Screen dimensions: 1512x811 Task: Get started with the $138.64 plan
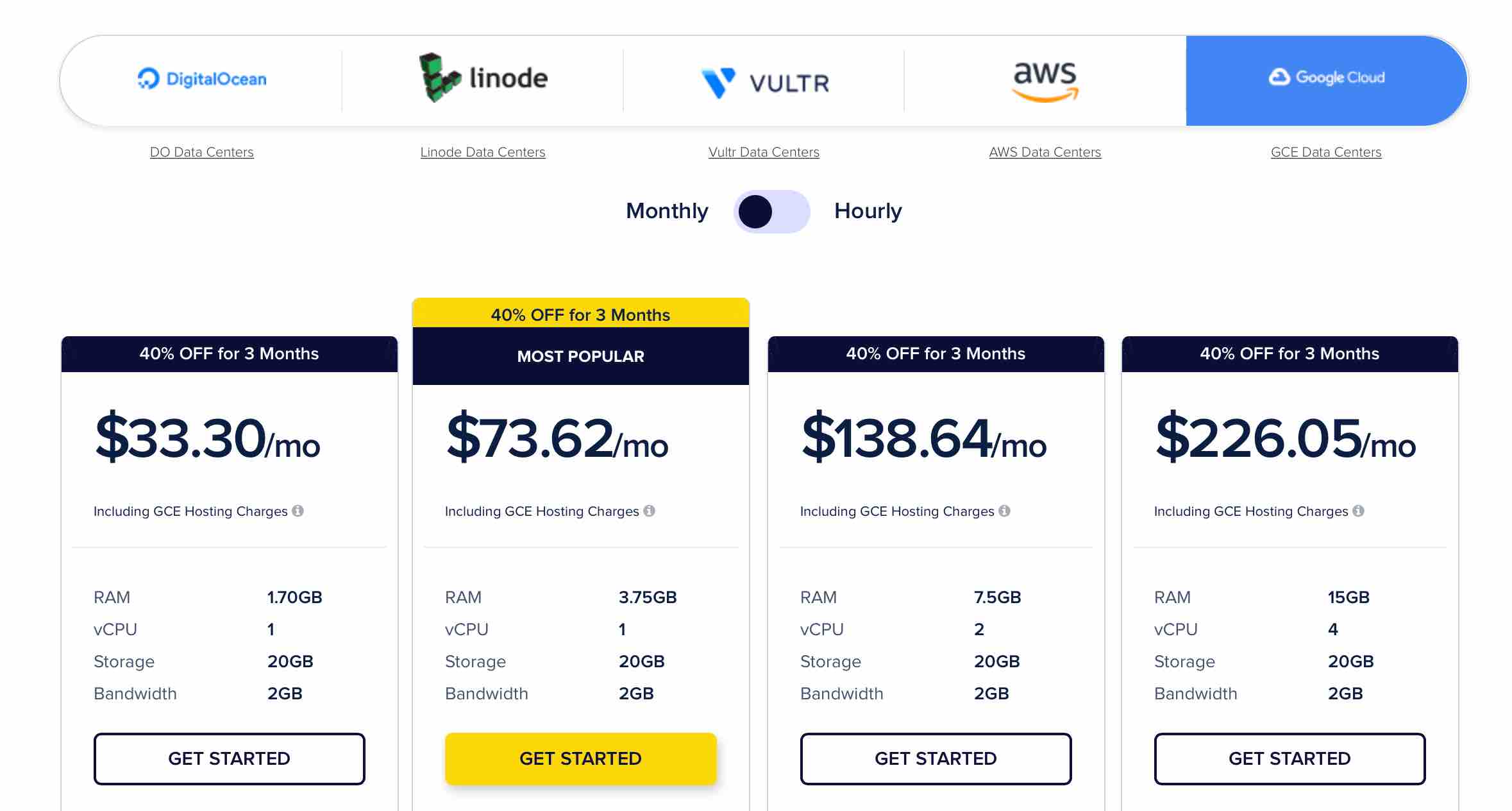pos(936,758)
